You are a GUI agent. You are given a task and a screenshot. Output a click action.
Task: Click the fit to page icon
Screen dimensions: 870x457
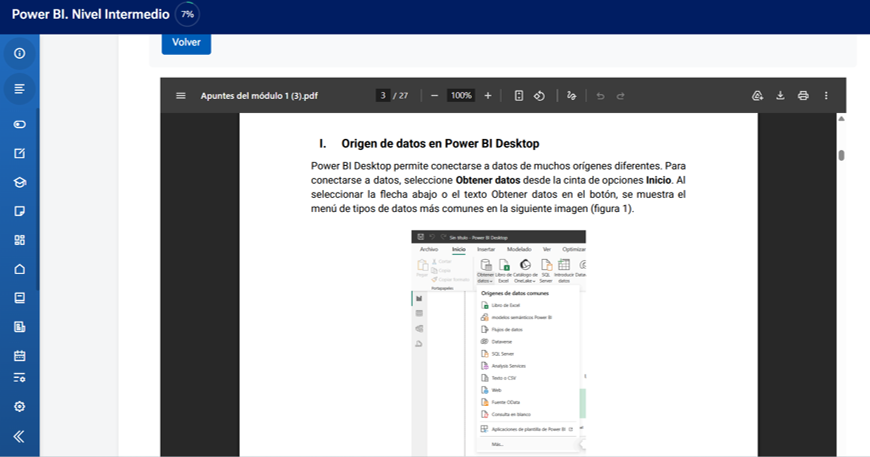[x=518, y=96]
